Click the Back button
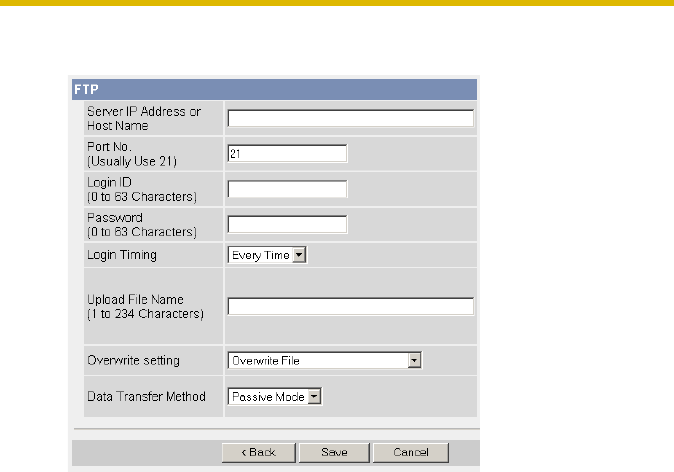 (259, 453)
